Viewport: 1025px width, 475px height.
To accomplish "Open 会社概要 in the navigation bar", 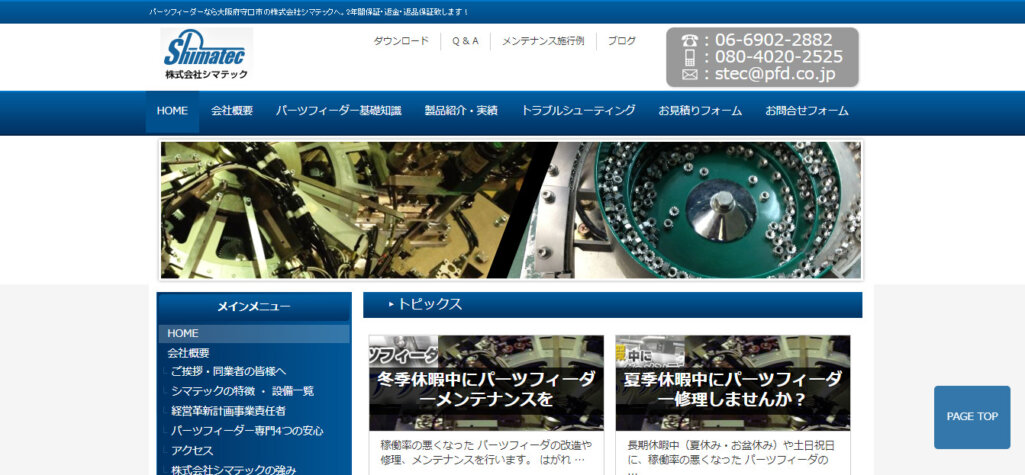I will pyautogui.click(x=232, y=111).
